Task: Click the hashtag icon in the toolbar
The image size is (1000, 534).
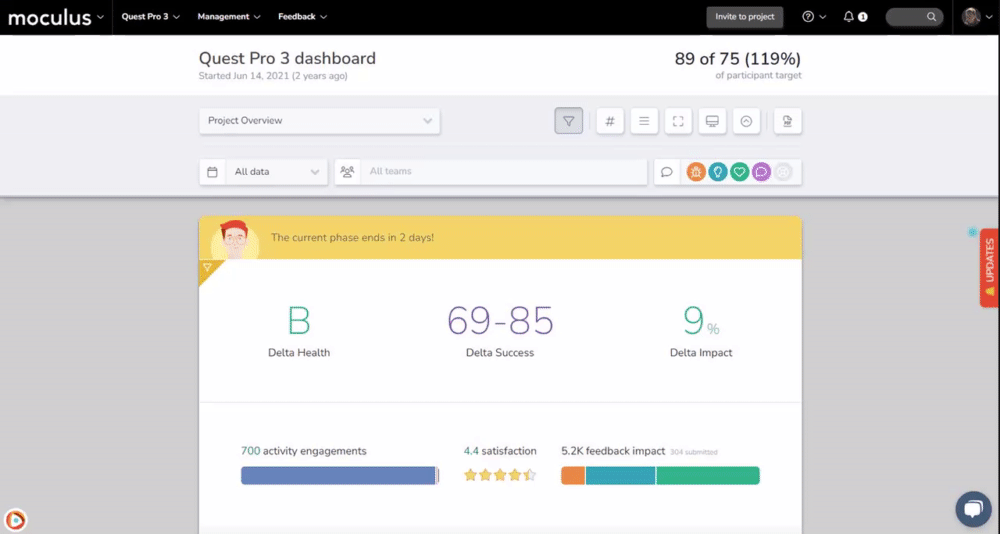Action: pos(610,121)
